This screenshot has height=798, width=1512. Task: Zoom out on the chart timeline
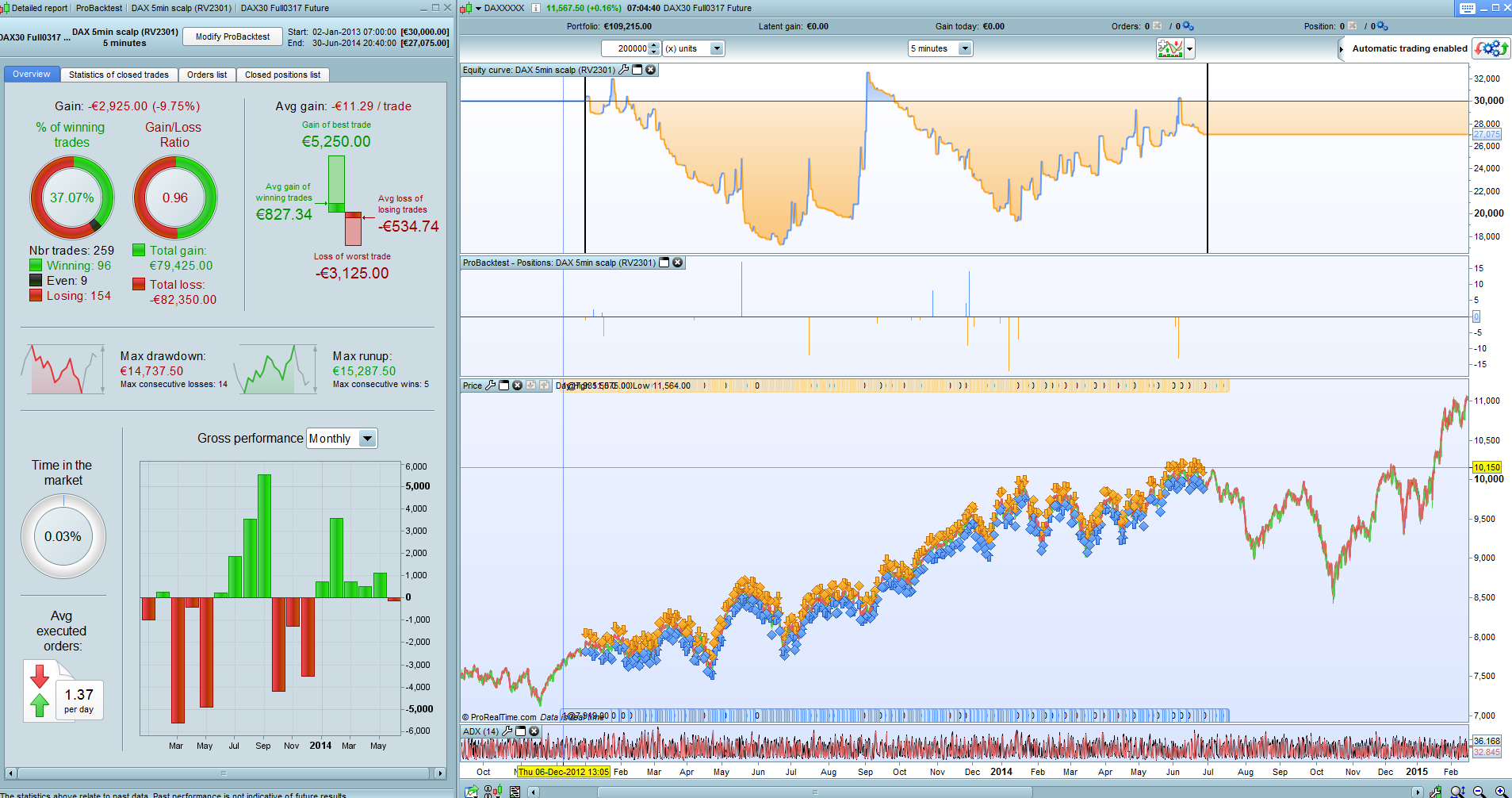click(x=1479, y=792)
